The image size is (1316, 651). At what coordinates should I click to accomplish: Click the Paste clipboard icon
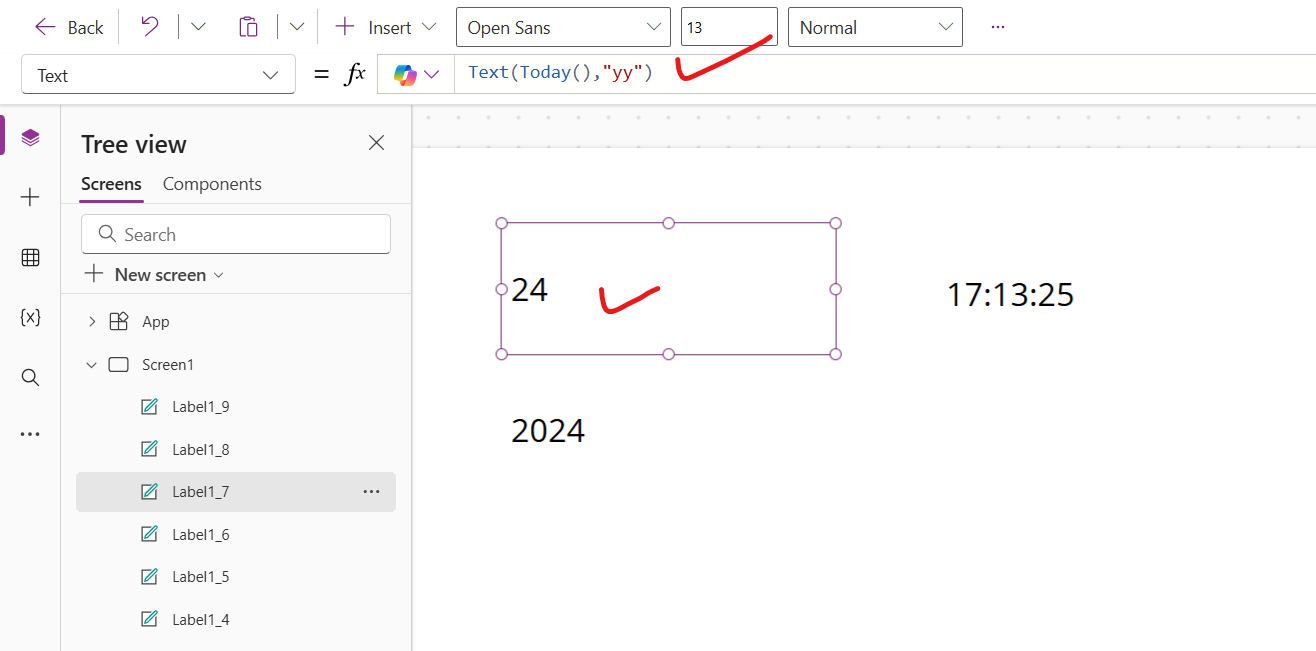(x=248, y=27)
